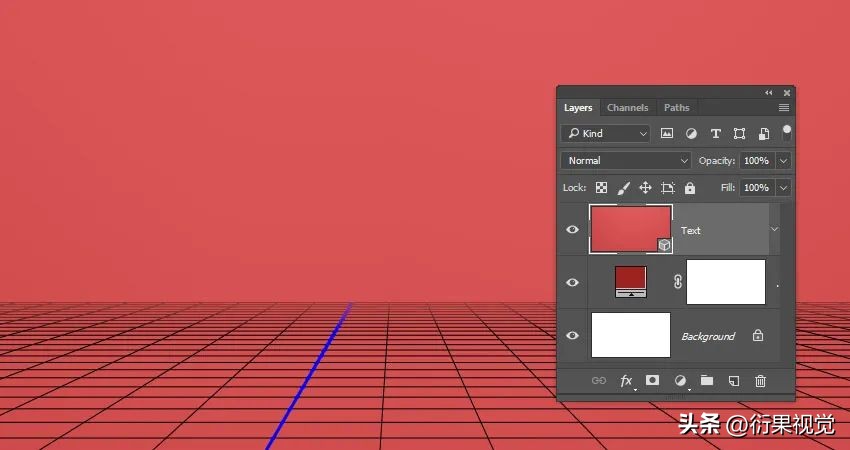Click the Fill label
This screenshot has height=450, width=850.
(727, 188)
